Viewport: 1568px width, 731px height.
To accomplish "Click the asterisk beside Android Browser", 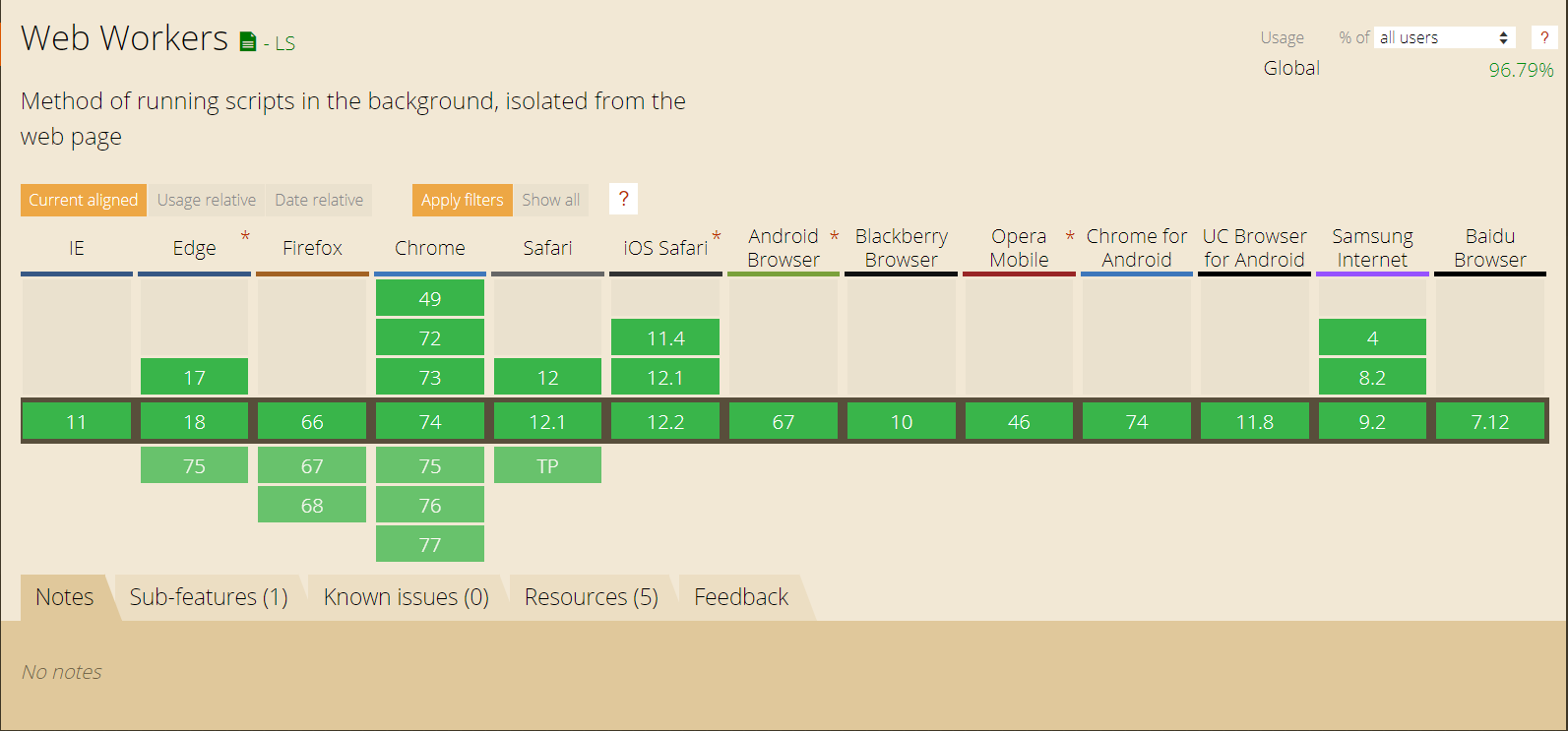I will pyautogui.click(x=835, y=237).
